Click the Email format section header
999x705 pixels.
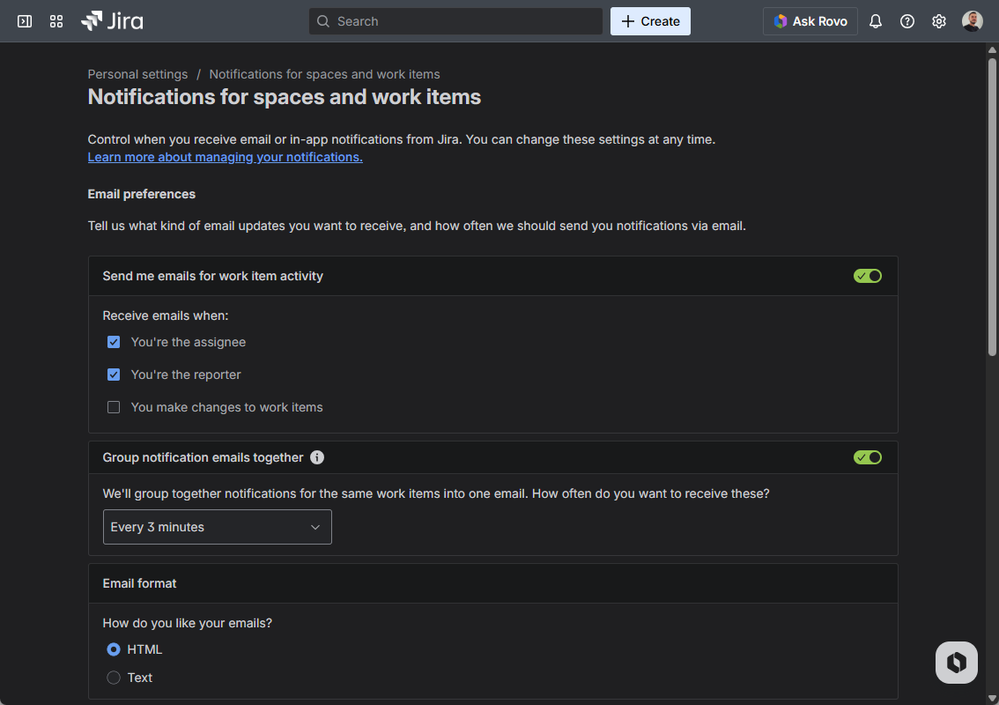pos(492,583)
